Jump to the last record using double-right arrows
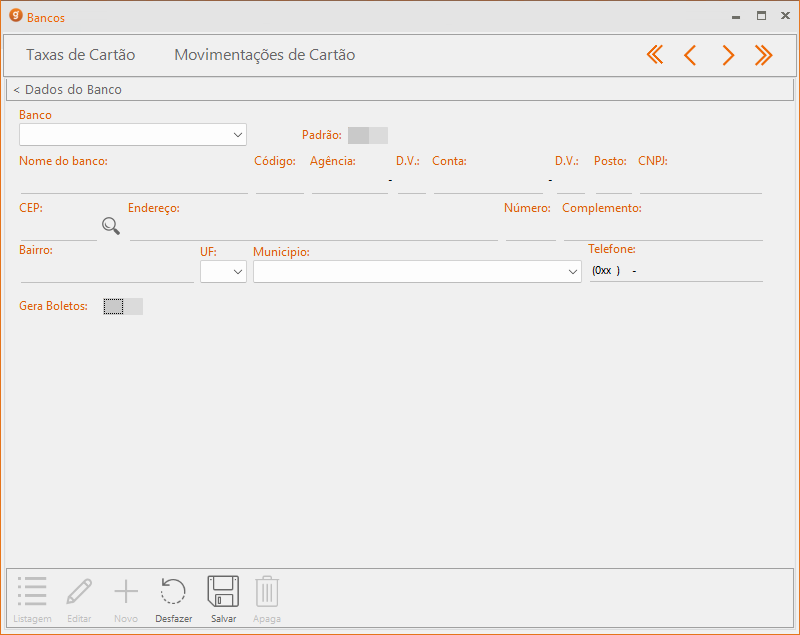 pyautogui.click(x=764, y=55)
